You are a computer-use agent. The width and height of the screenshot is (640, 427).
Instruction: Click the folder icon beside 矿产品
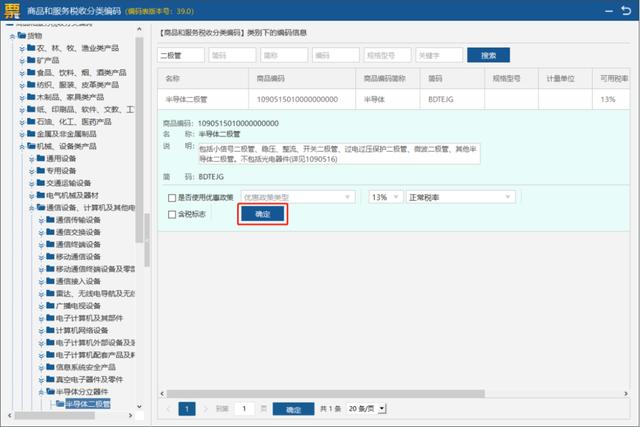click(x=30, y=60)
